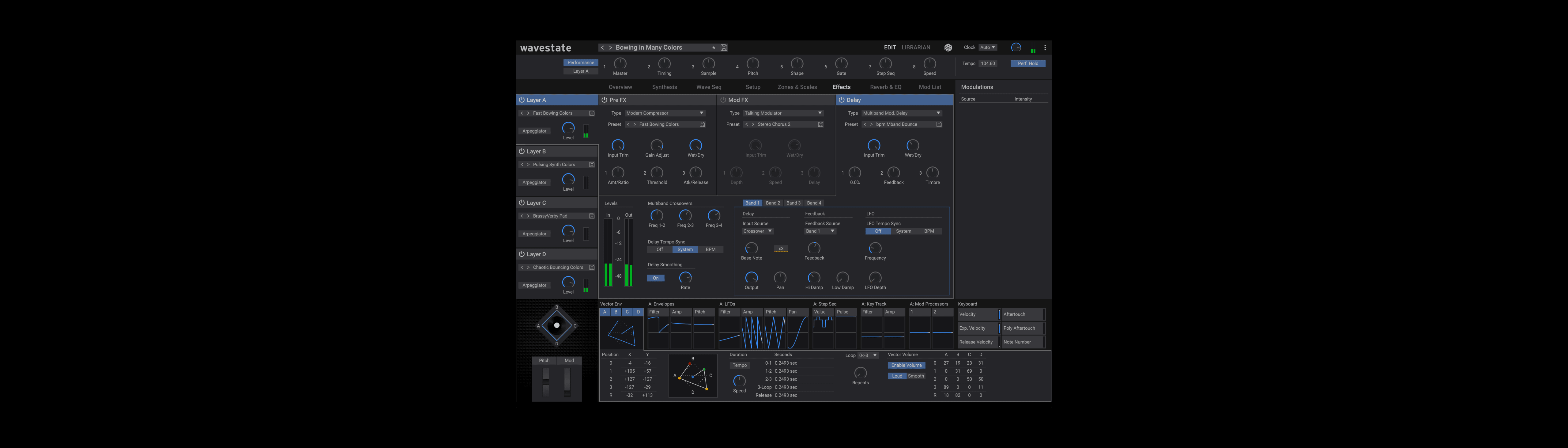Toggle the Delay effect power icon

pyautogui.click(x=842, y=100)
